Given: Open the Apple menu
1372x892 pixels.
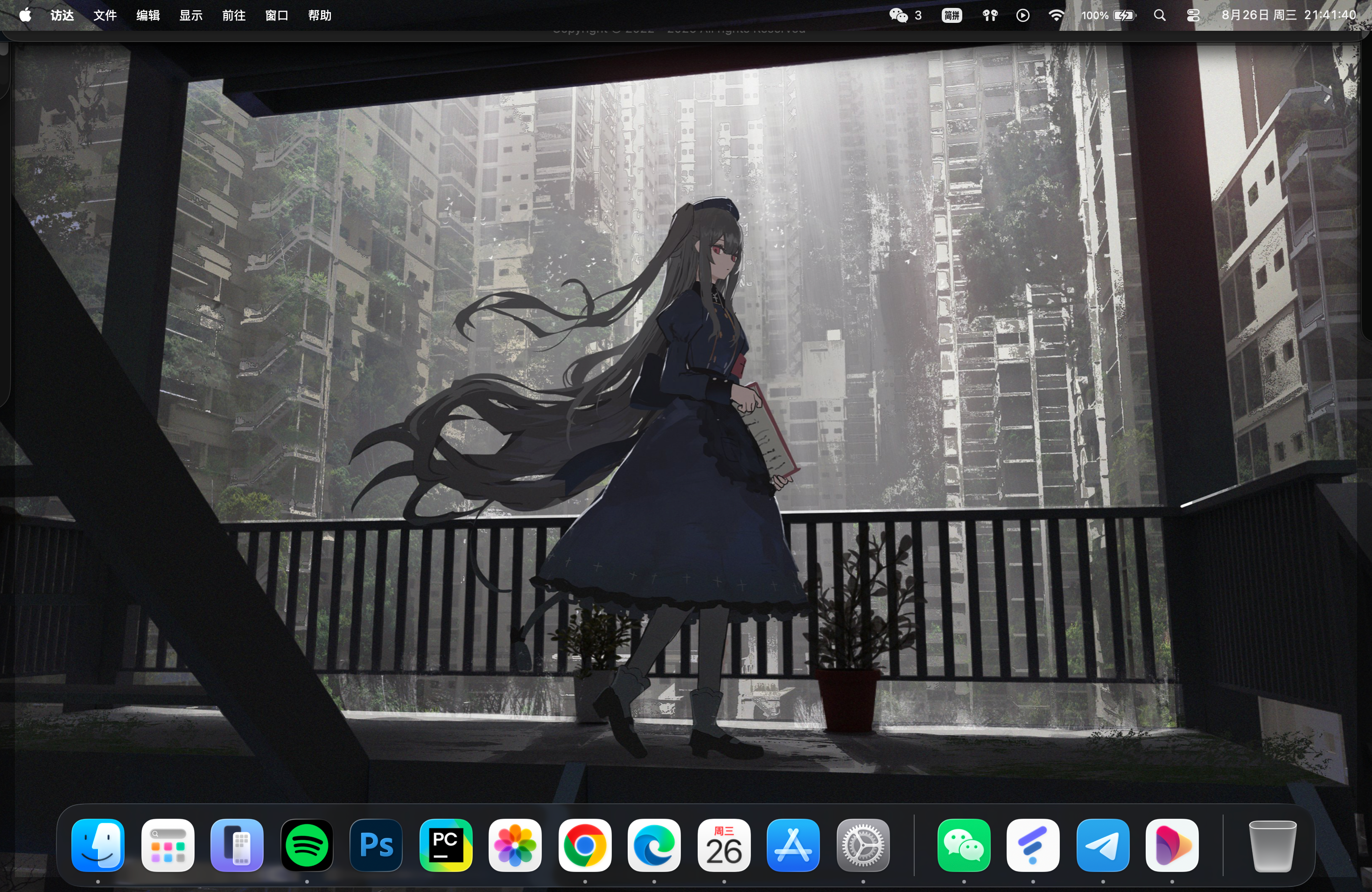Looking at the screenshot, I should [25, 15].
